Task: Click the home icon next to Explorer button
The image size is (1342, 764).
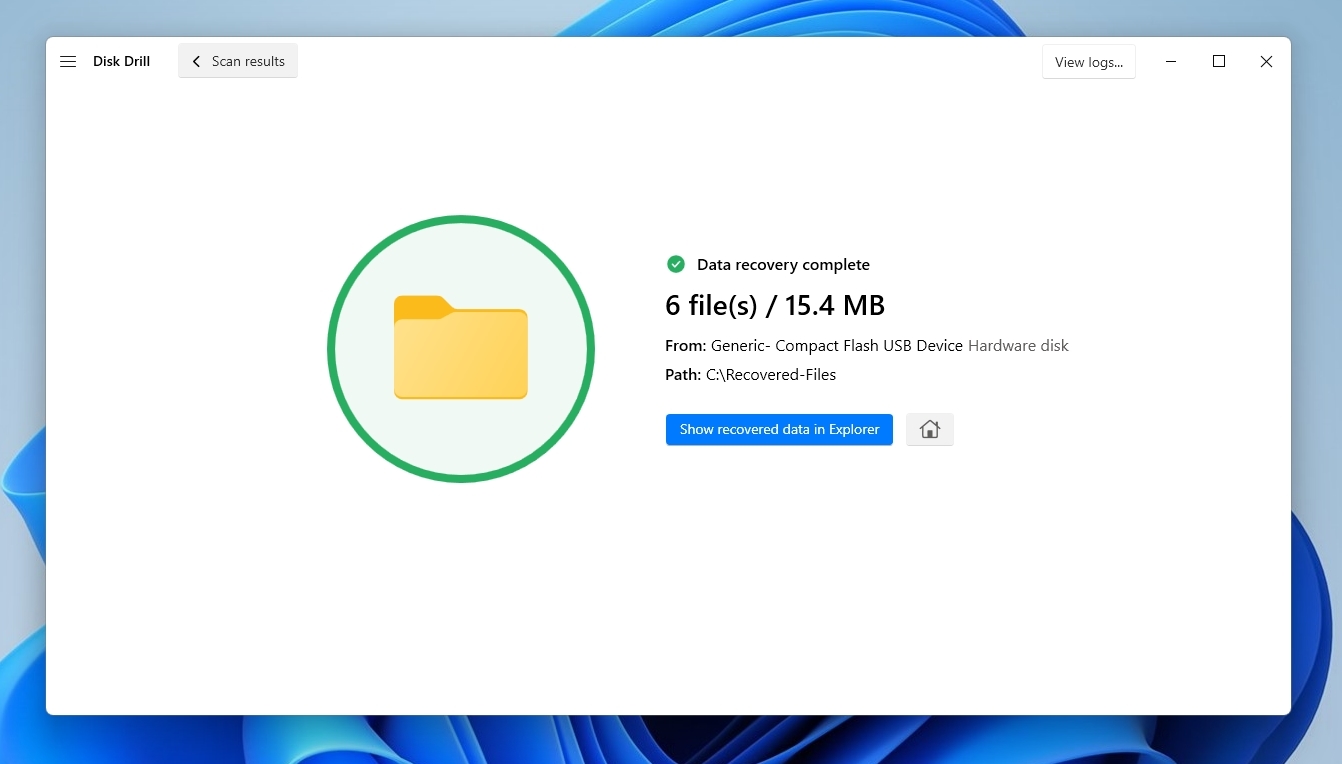Action: click(929, 429)
